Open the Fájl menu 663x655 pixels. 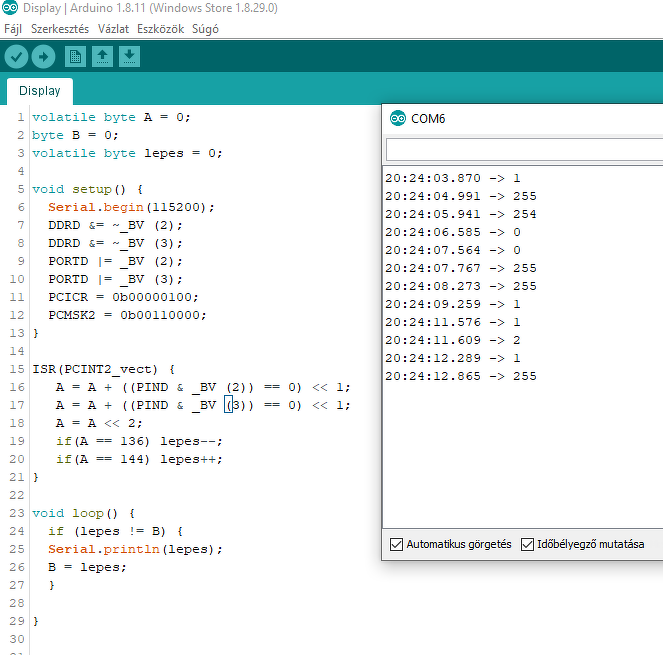tap(13, 29)
